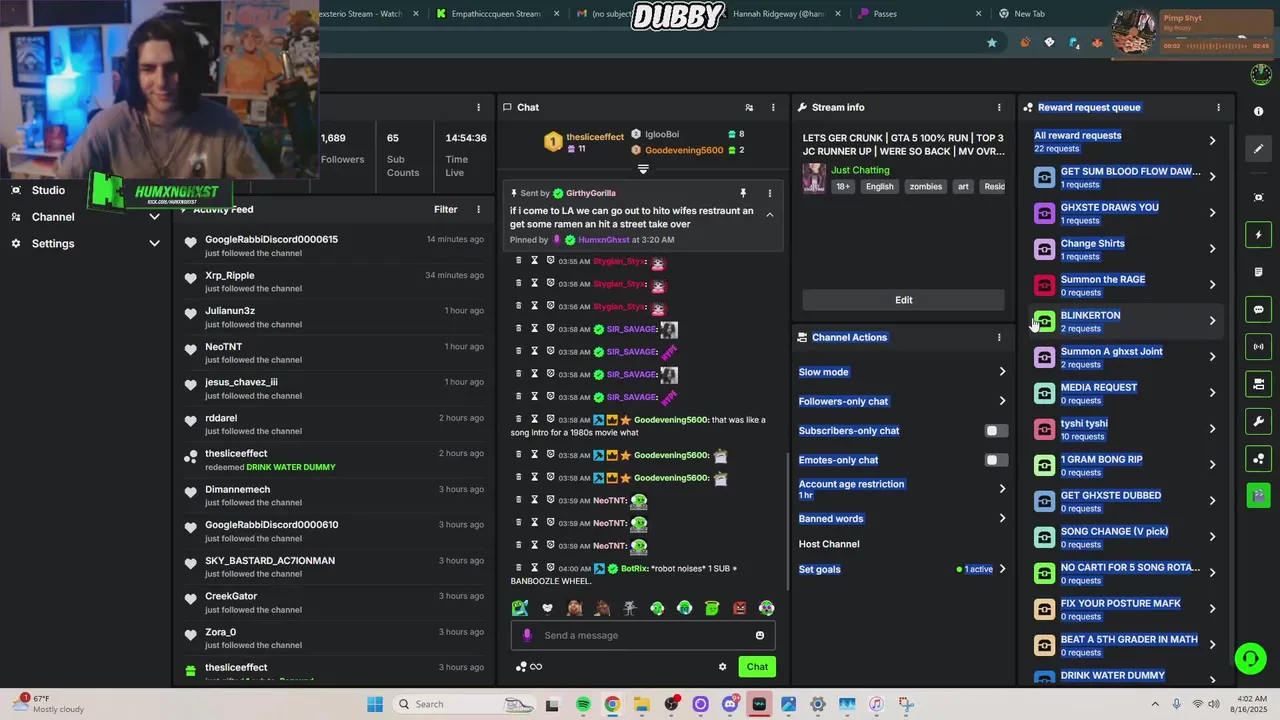Screen dimensions: 1280x720
Task: Click the Edit stream info button
Action: (903, 300)
